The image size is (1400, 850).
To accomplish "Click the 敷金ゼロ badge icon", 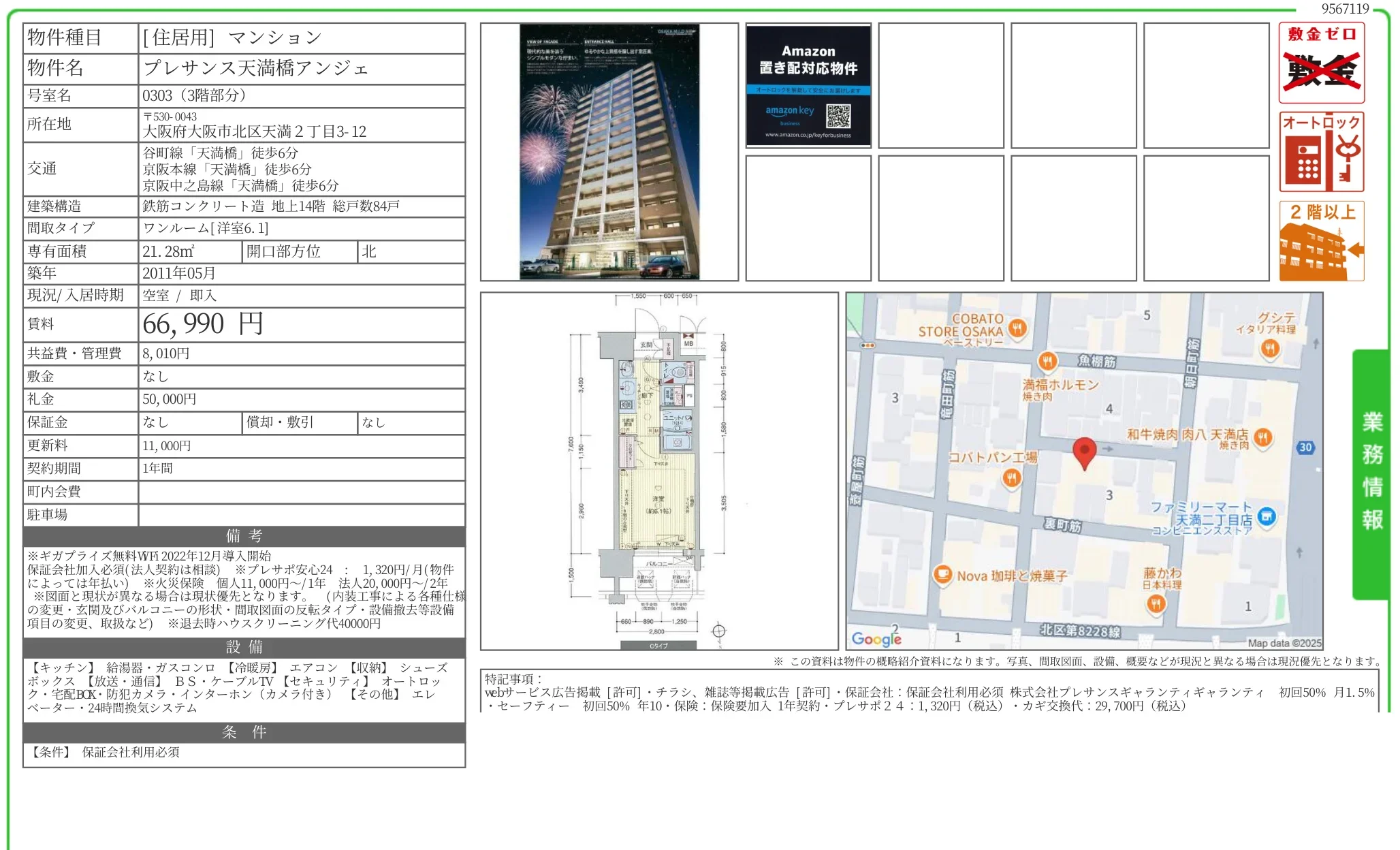I will (x=1321, y=63).
